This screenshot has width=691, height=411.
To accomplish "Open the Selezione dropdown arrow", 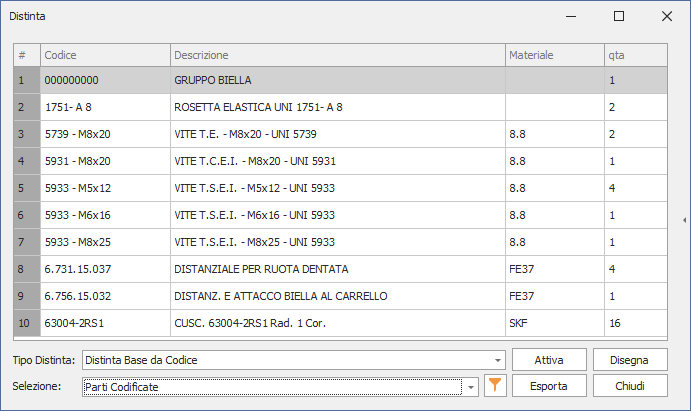I will pos(471,387).
